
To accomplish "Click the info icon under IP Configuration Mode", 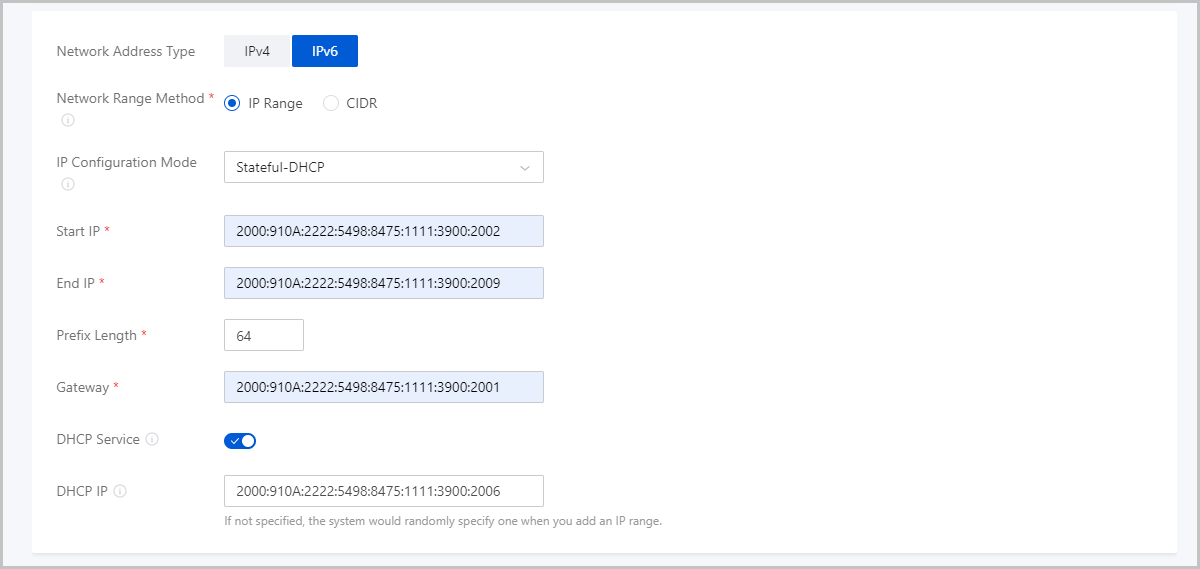I will pyautogui.click(x=68, y=184).
